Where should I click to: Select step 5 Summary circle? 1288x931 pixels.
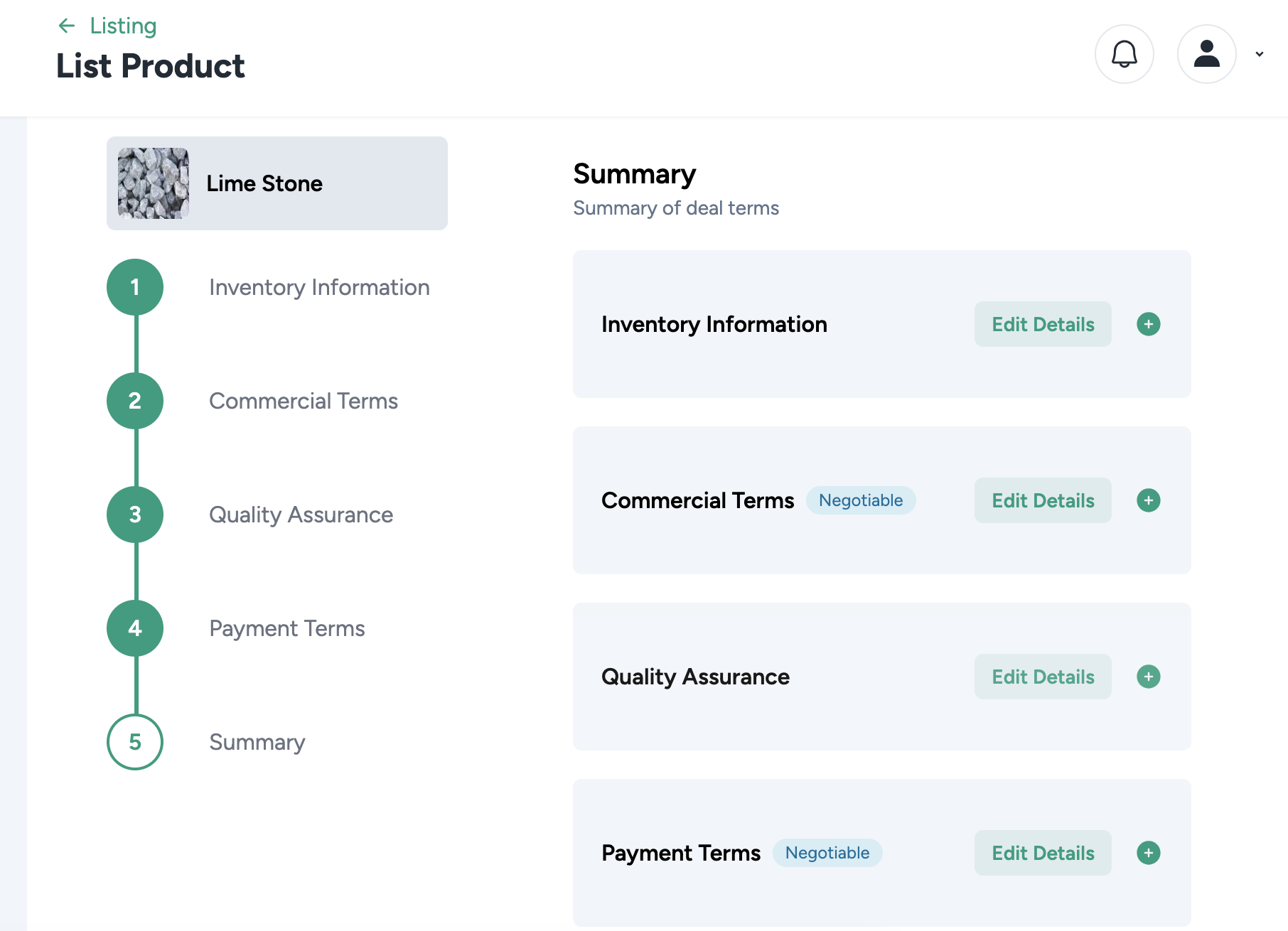[x=135, y=742]
